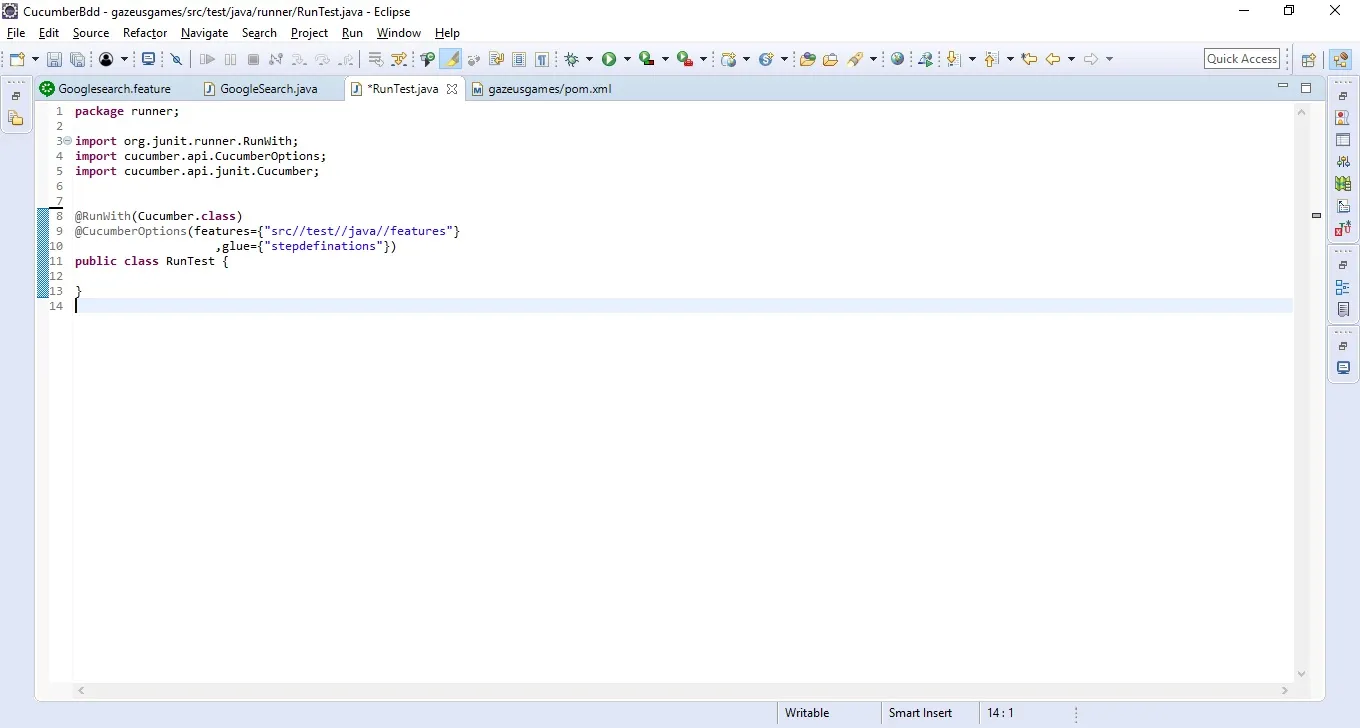Switch to the Googlesearch.feature tab

(x=114, y=89)
